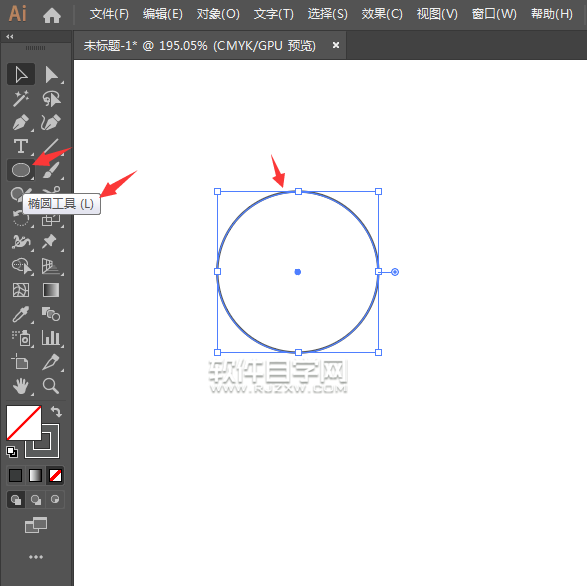The width and height of the screenshot is (587, 586).
Task: Open Edit Toolbar three-dots menu
Action: (36, 557)
